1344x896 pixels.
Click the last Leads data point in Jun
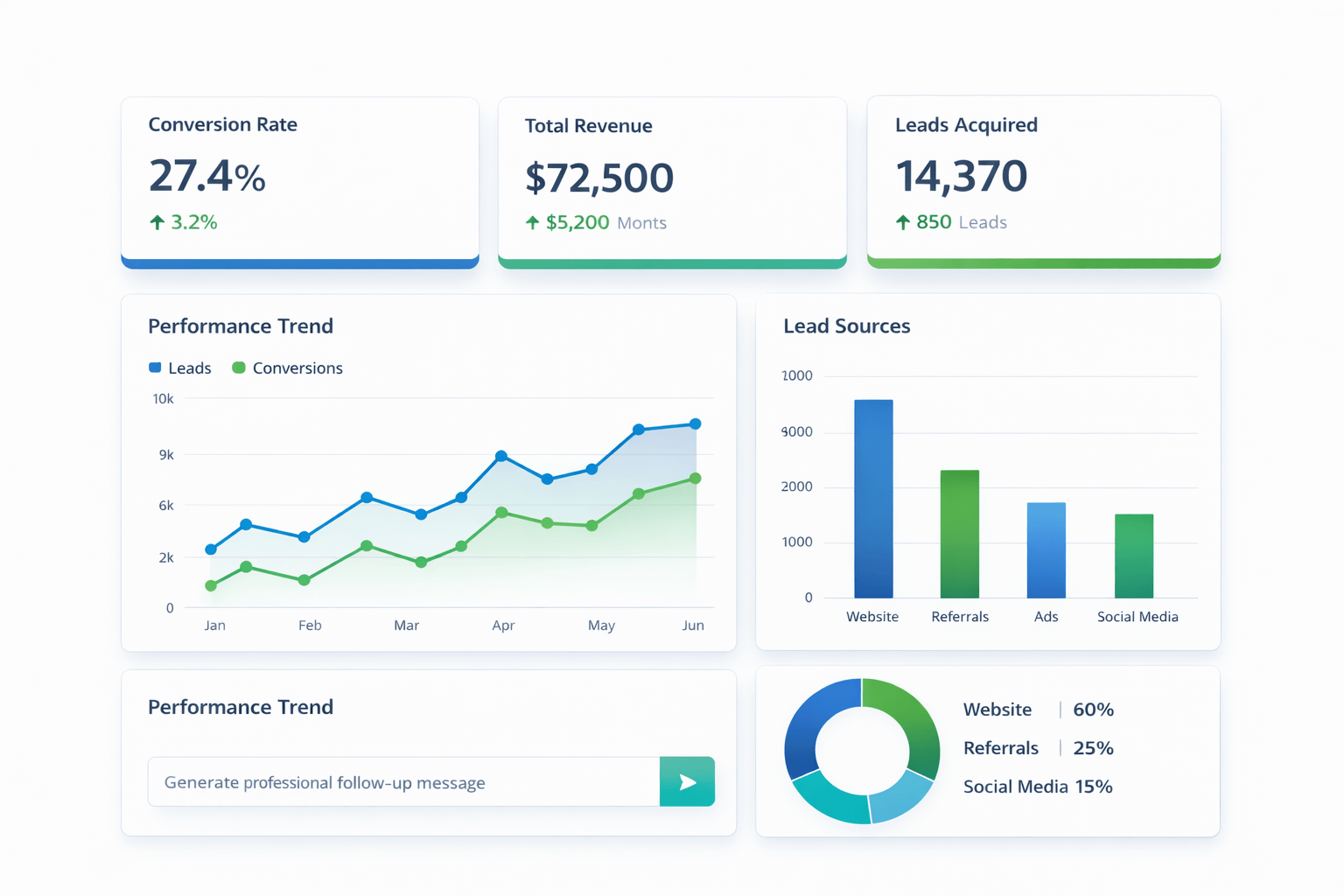tap(696, 424)
